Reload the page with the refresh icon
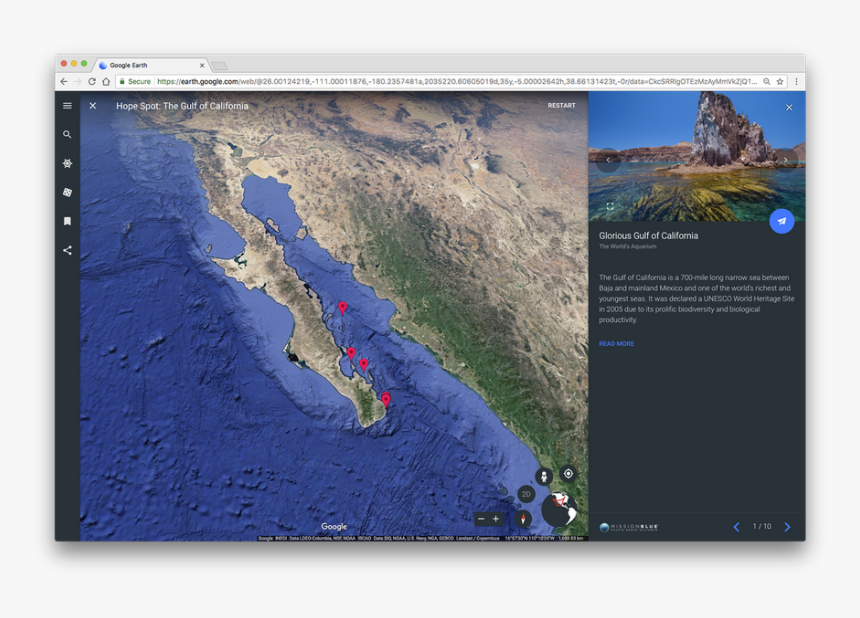This screenshot has width=860, height=618. click(x=92, y=81)
